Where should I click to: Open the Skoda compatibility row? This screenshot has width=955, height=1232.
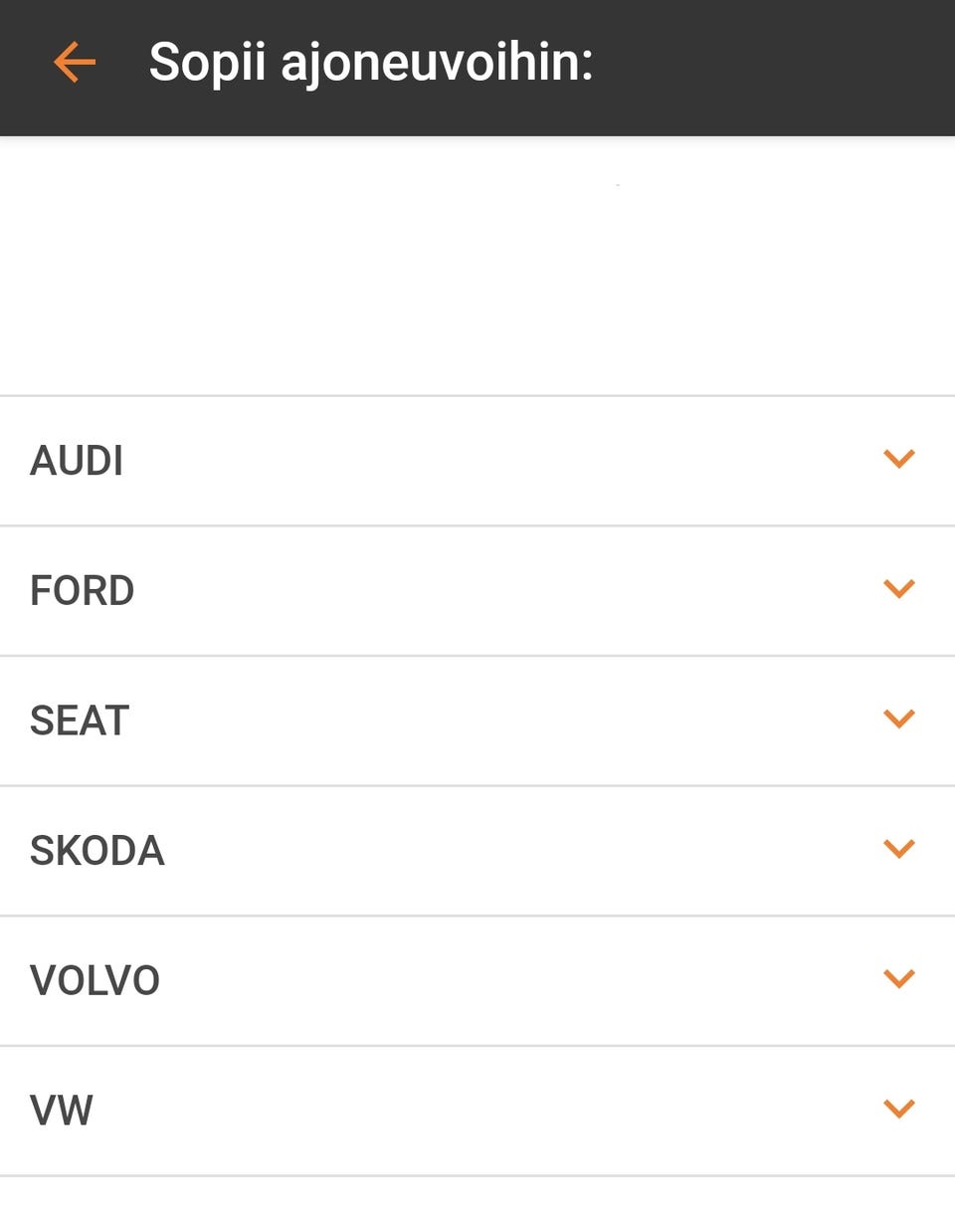pyautogui.click(x=477, y=851)
